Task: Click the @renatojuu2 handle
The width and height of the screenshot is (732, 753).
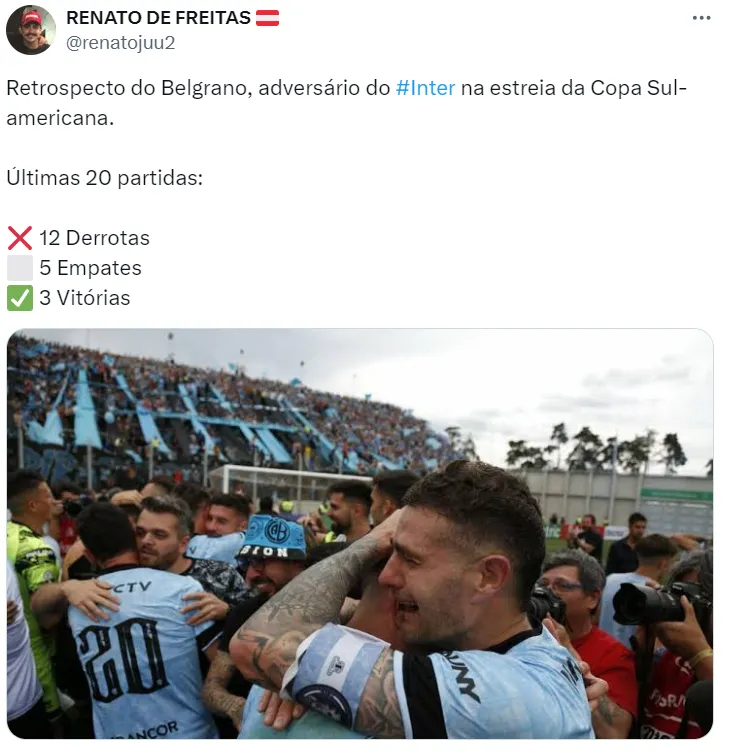Action: (120, 43)
